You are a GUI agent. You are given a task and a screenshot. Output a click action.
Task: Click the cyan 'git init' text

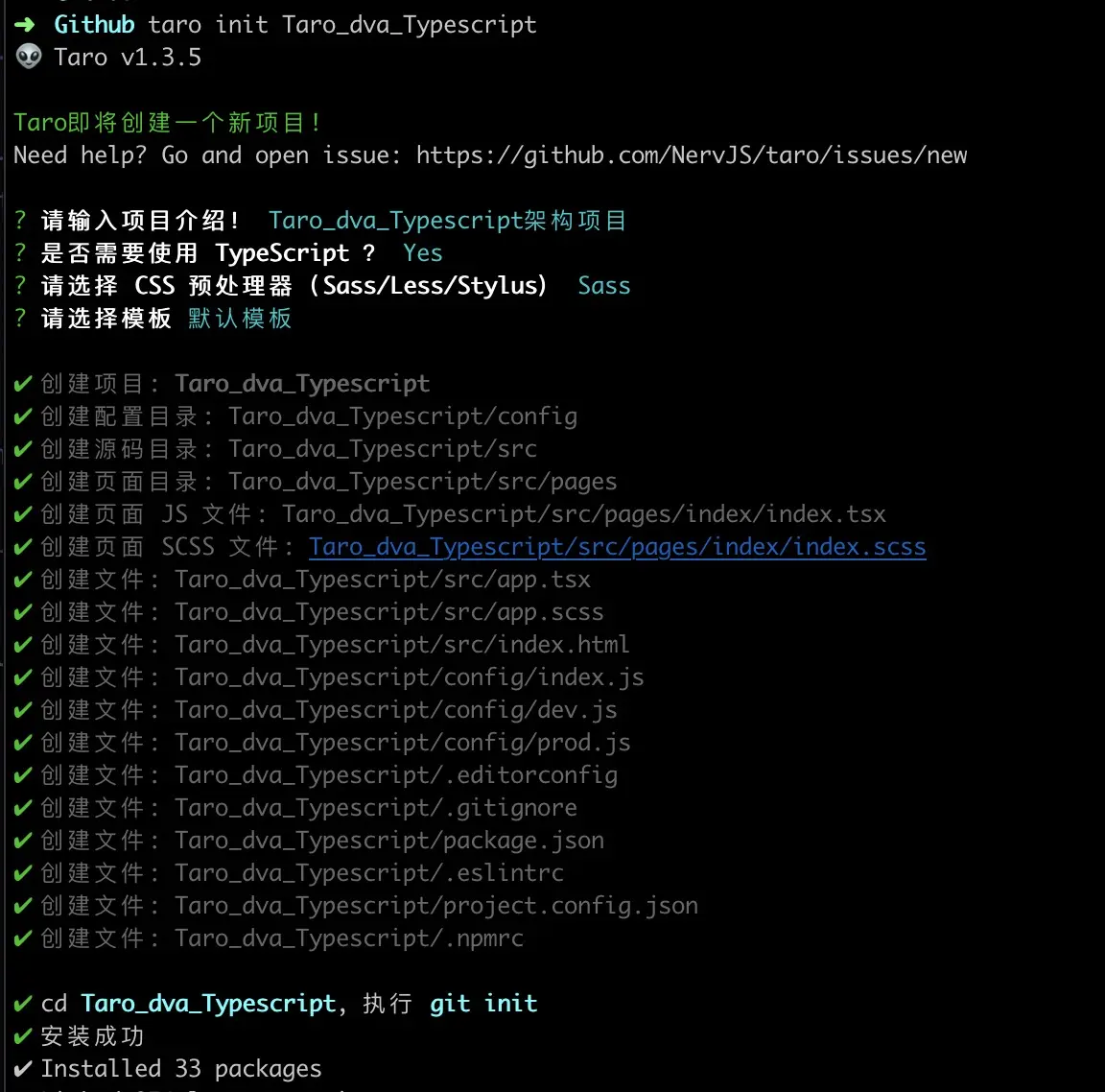(x=483, y=1004)
